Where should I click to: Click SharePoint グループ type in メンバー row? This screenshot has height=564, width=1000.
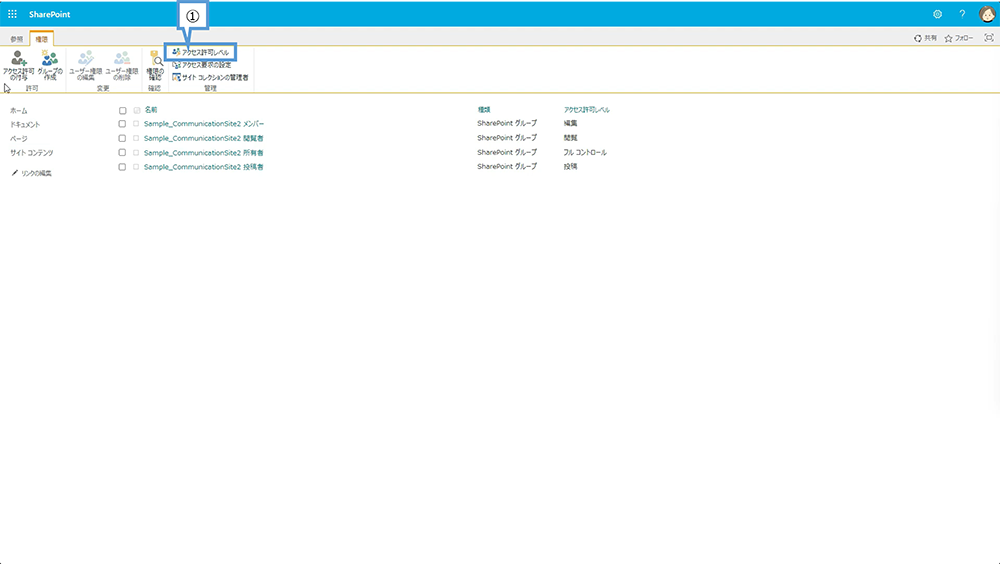(507, 123)
